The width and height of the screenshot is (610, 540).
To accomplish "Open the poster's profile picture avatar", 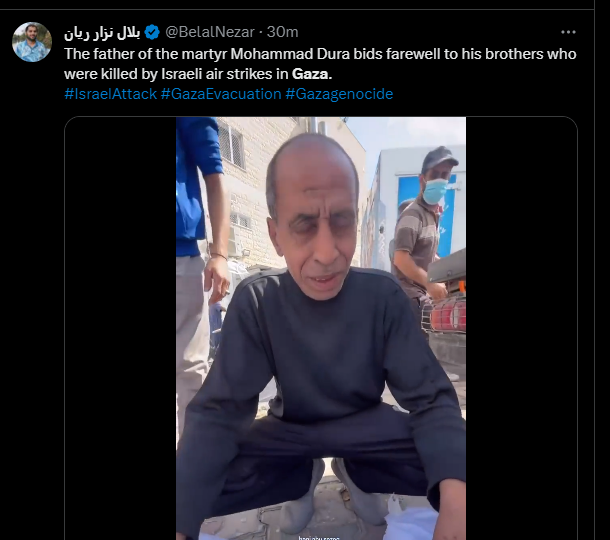I will click(32, 42).
